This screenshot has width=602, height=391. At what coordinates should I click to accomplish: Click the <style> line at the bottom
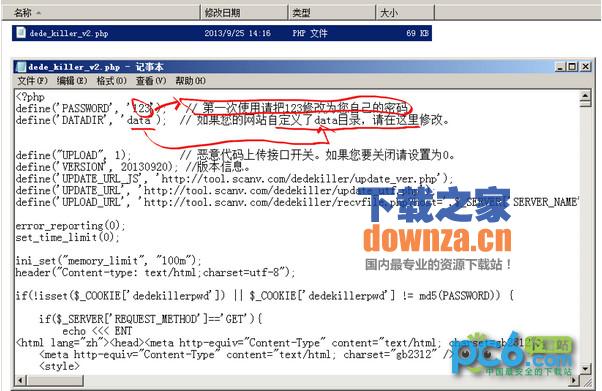point(59,366)
